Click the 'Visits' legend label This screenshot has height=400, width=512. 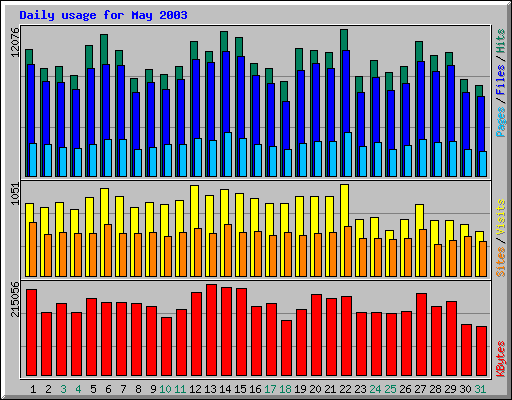tap(501, 217)
